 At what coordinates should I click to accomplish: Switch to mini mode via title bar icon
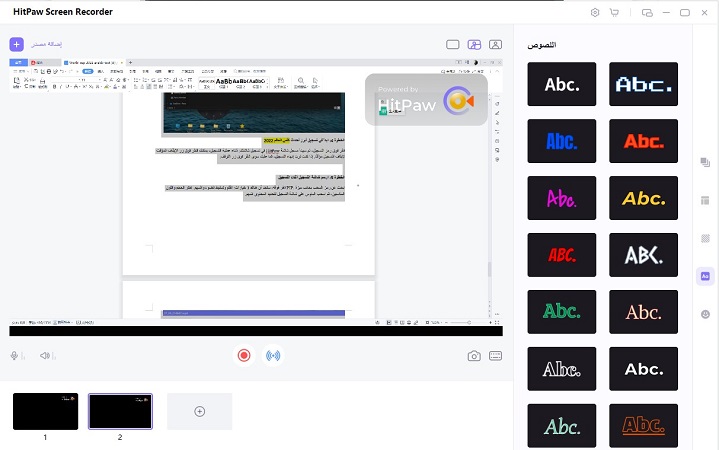[647, 13]
